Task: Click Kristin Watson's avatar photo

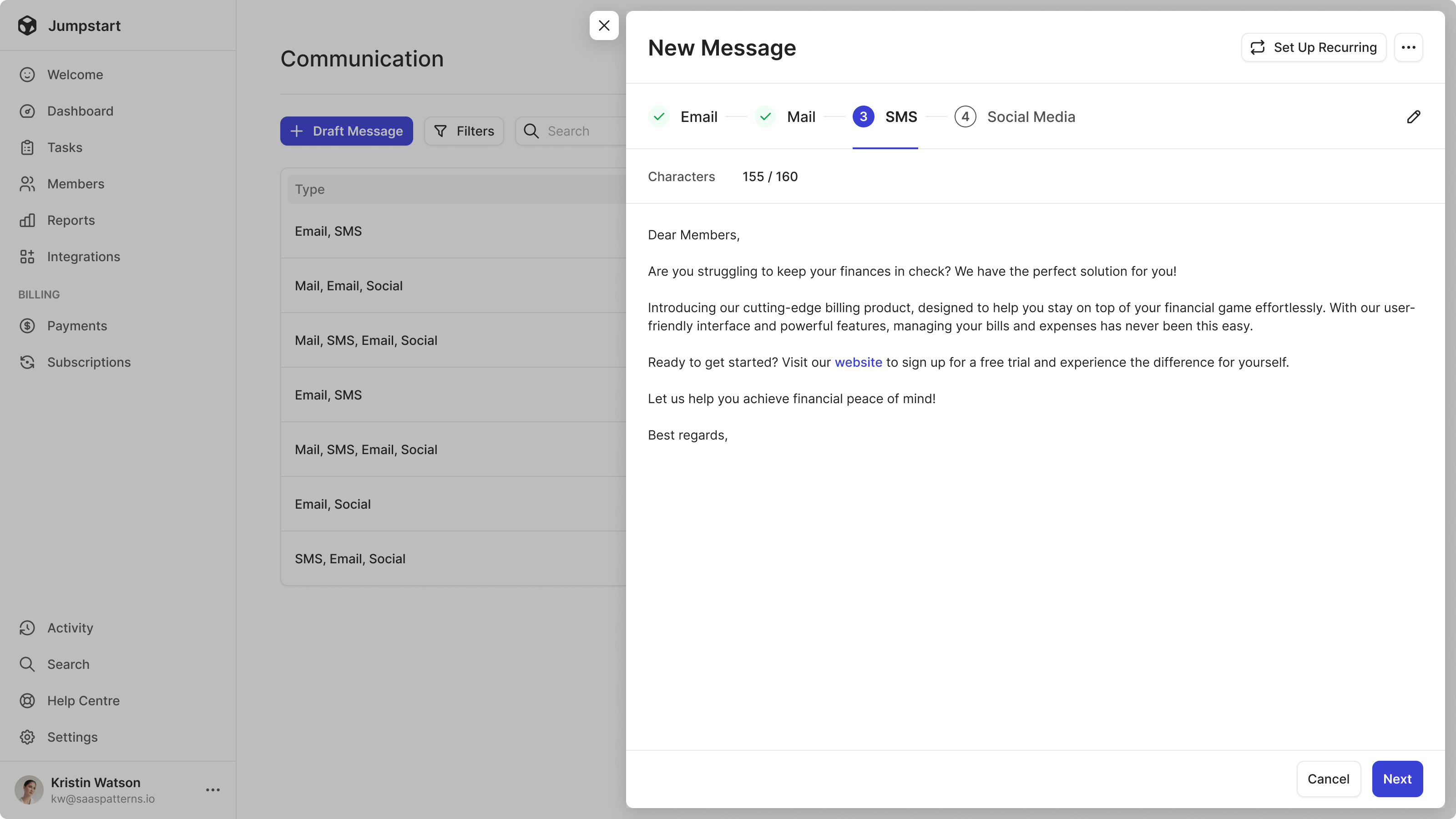Action: (x=29, y=789)
